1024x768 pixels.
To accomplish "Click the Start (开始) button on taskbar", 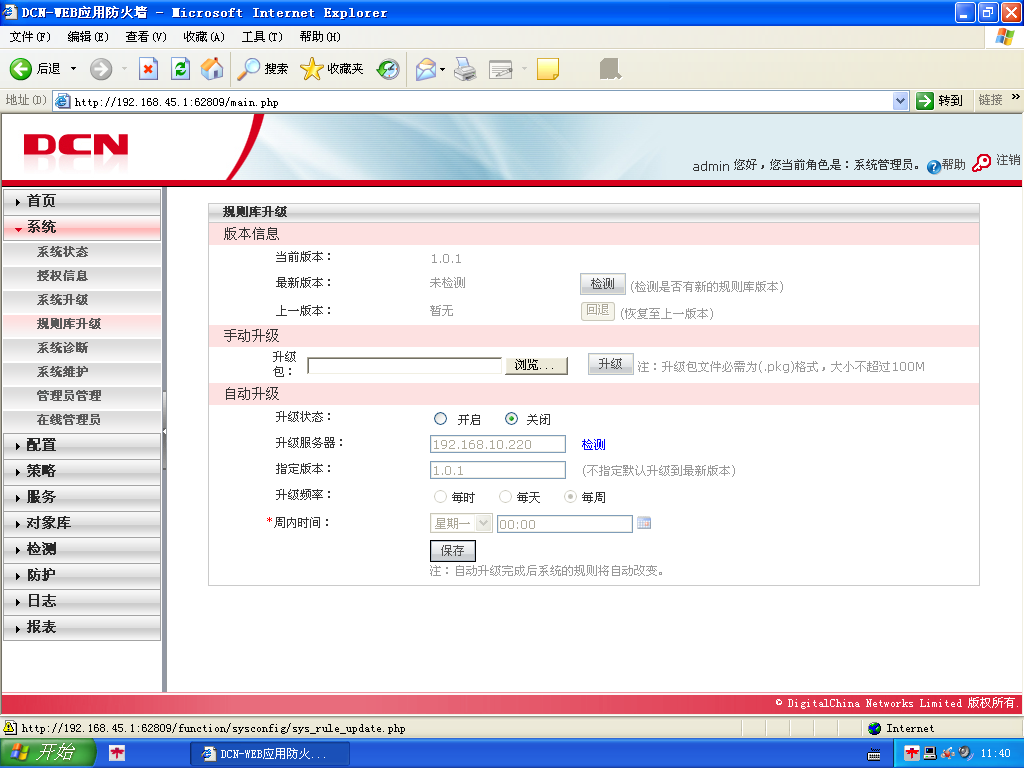I will tap(47, 753).
